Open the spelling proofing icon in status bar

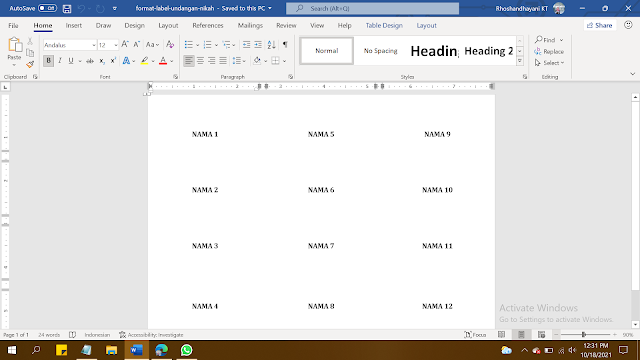point(72,335)
